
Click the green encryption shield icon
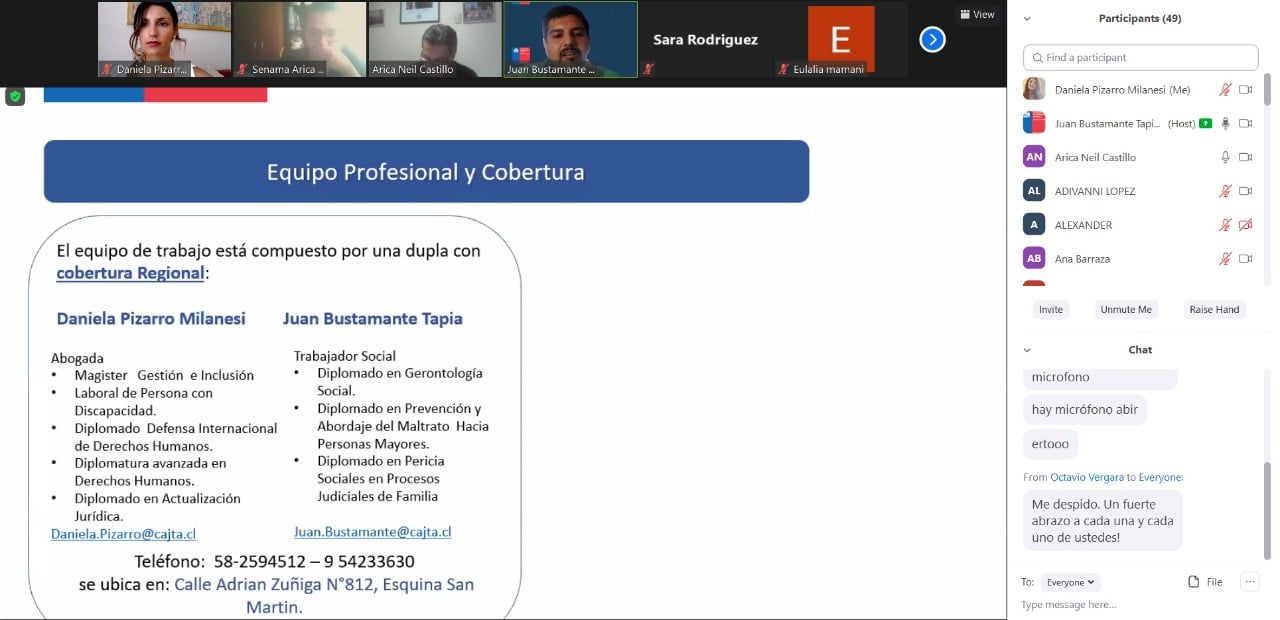click(15, 96)
